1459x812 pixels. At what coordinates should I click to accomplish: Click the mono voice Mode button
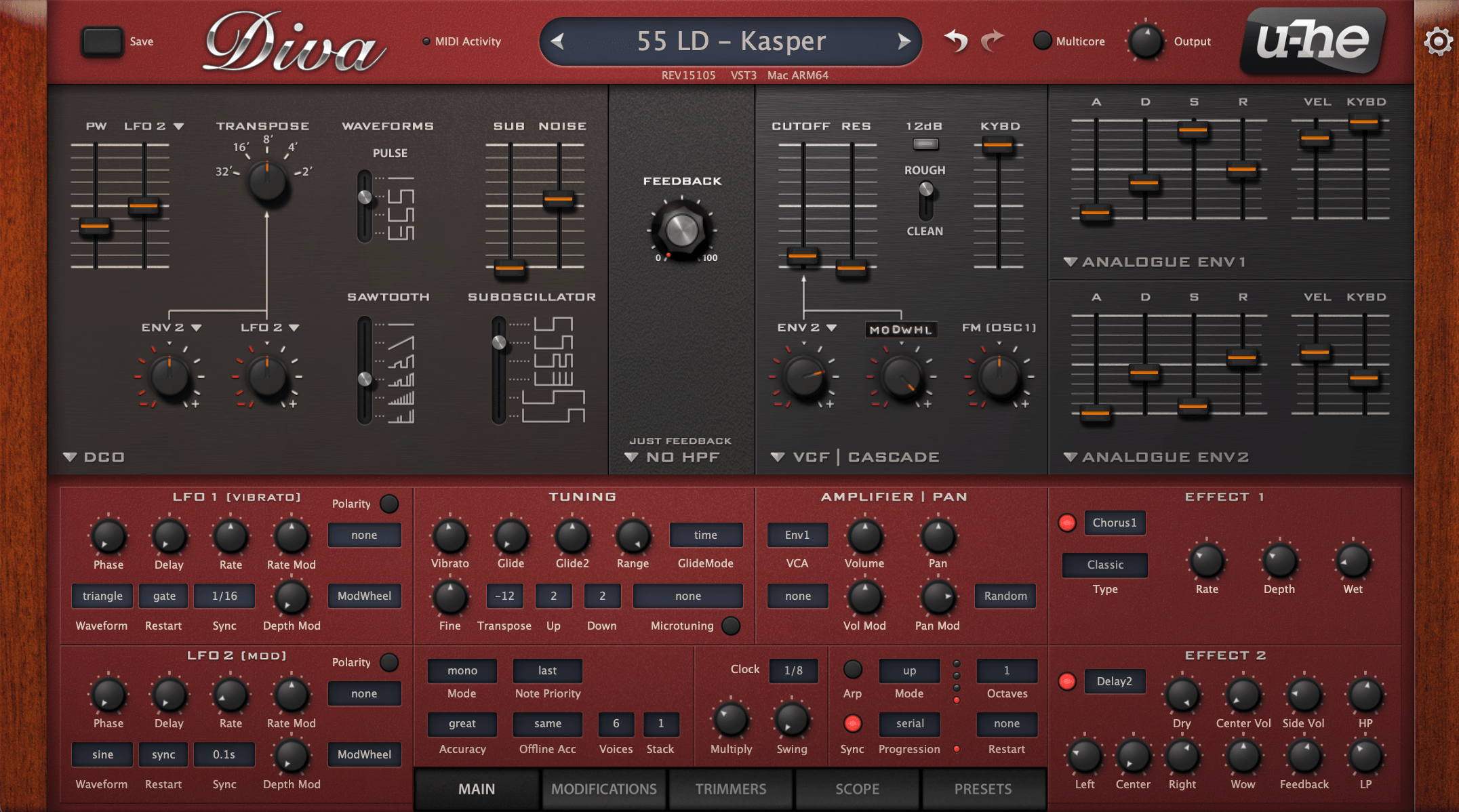click(462, 670)
